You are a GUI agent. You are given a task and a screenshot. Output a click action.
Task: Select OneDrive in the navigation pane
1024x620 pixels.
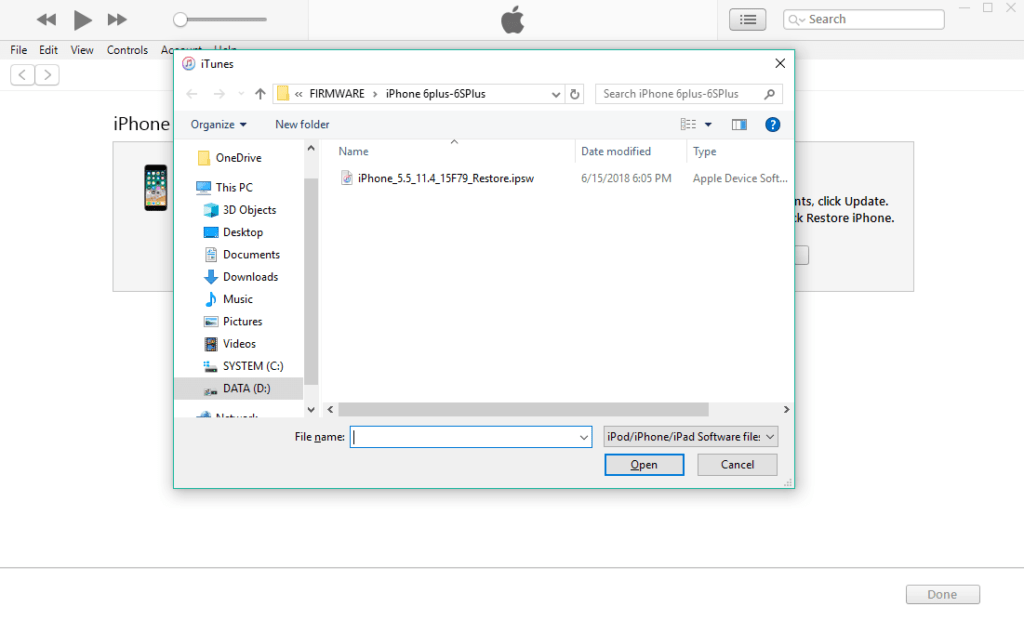tap(238, 157)
